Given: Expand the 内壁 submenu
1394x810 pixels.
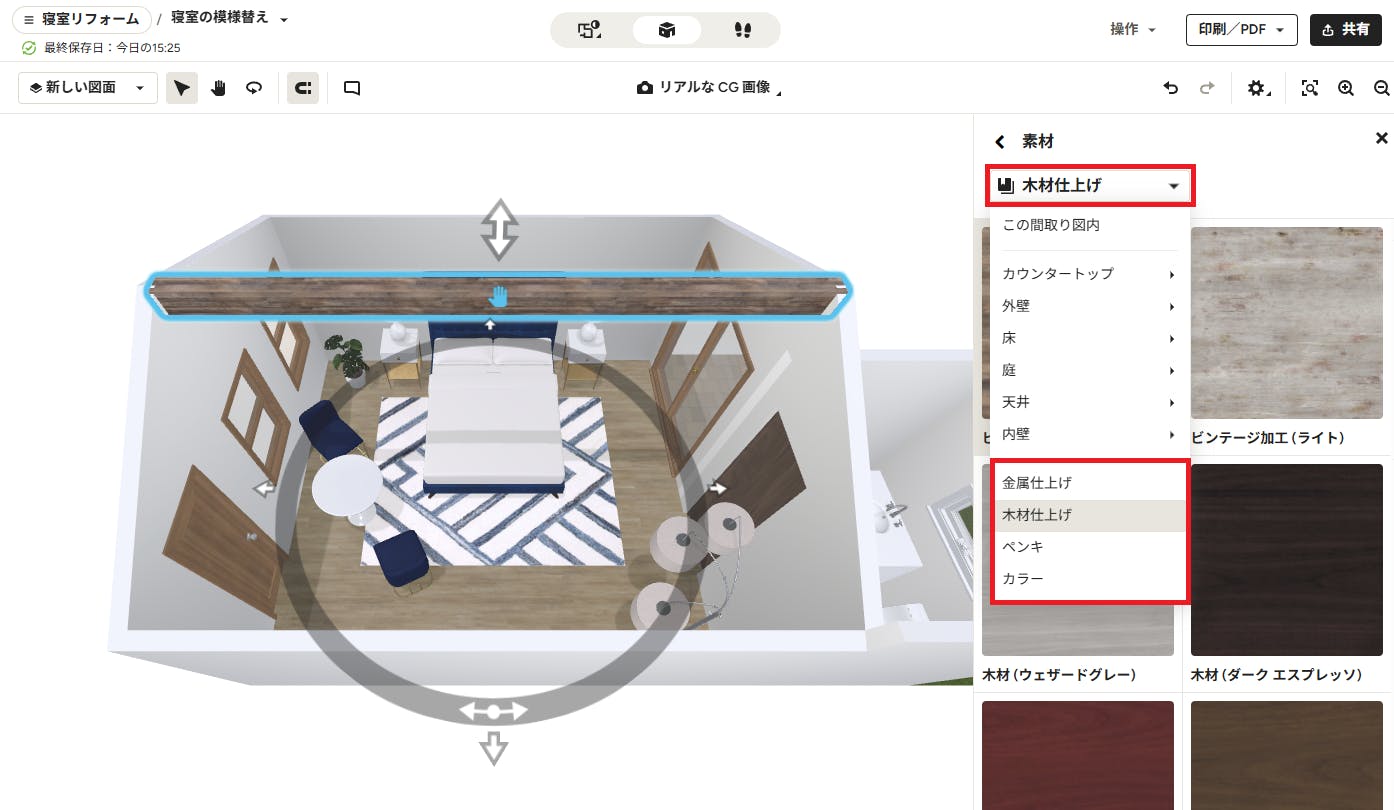Looking at the screenshot, I should pyautogui.click(x=1089, y=434).
